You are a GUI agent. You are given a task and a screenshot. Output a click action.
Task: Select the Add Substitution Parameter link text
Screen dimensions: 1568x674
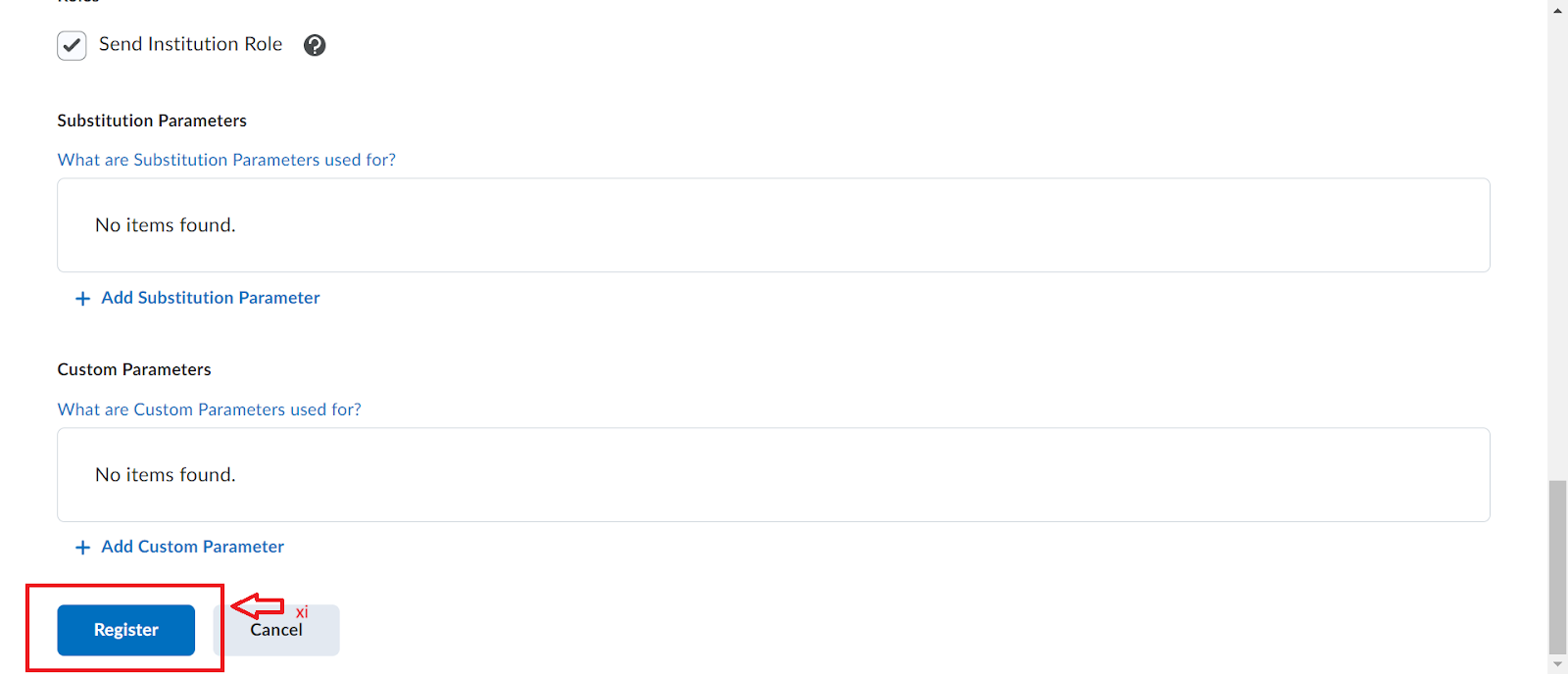pyautogui.click(x=211, y=298)
